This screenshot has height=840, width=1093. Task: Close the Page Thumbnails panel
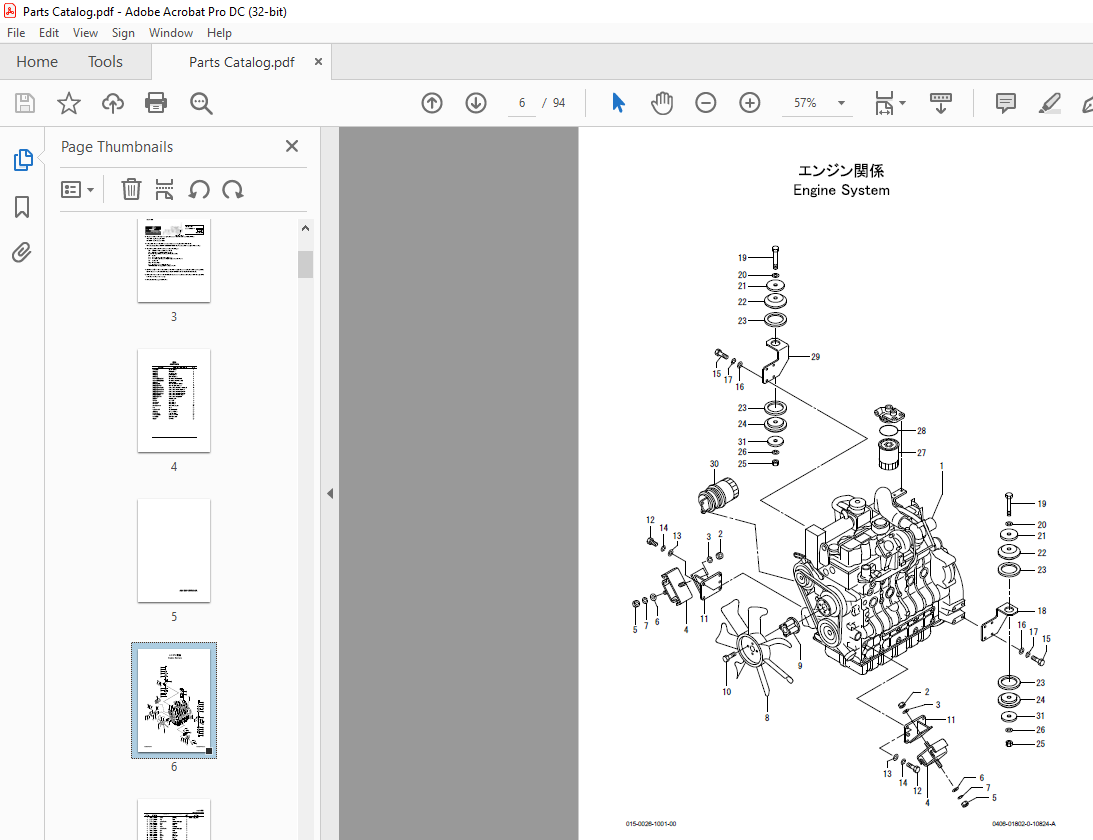(x=292, y=146)
